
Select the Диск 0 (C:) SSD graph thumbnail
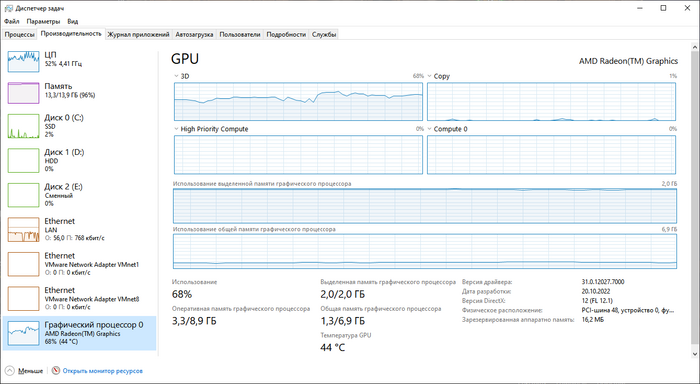tap(23, 126)
